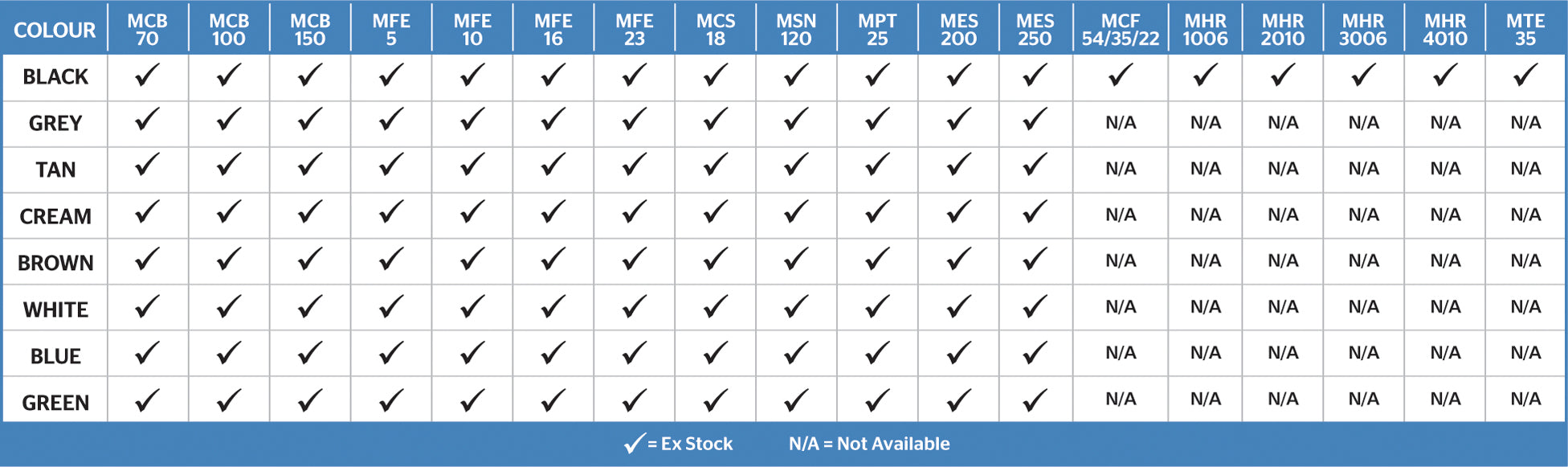The width and height of the screenshot is (1568, 467).
Task: Click the Black row checkmark under MTE 35
Action: point(1525,76)
